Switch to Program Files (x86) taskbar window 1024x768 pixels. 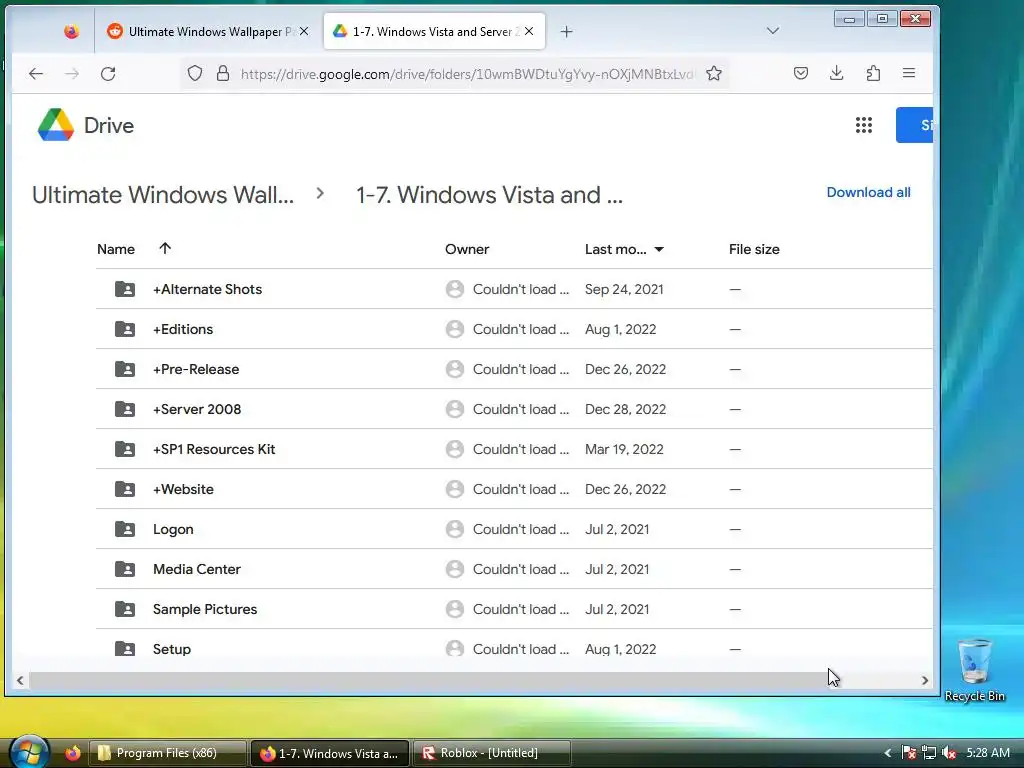click(x=167, y=753)
